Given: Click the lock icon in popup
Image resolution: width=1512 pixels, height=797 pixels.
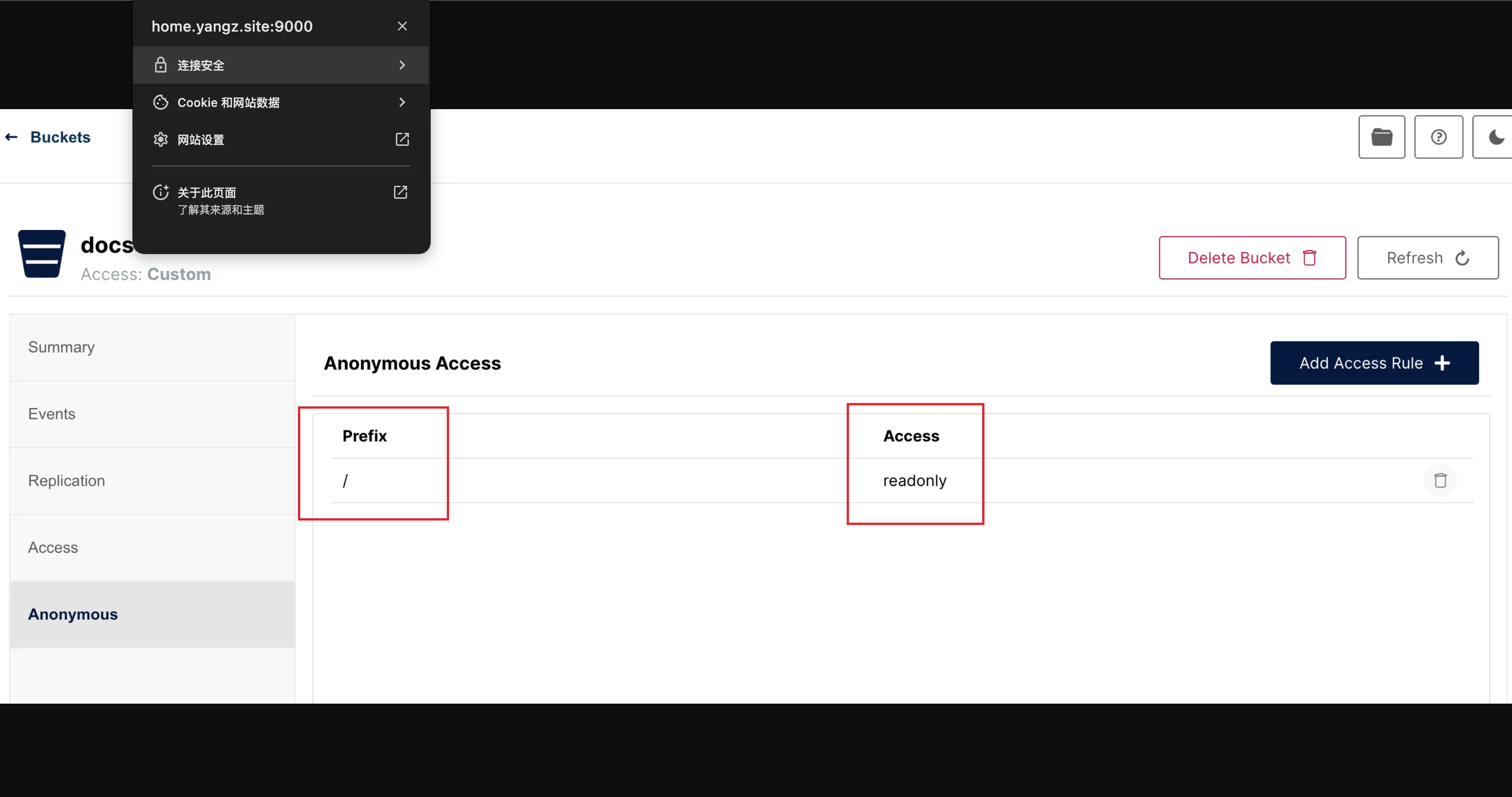Looking at the screenshot, I should [x=160, y=65].
